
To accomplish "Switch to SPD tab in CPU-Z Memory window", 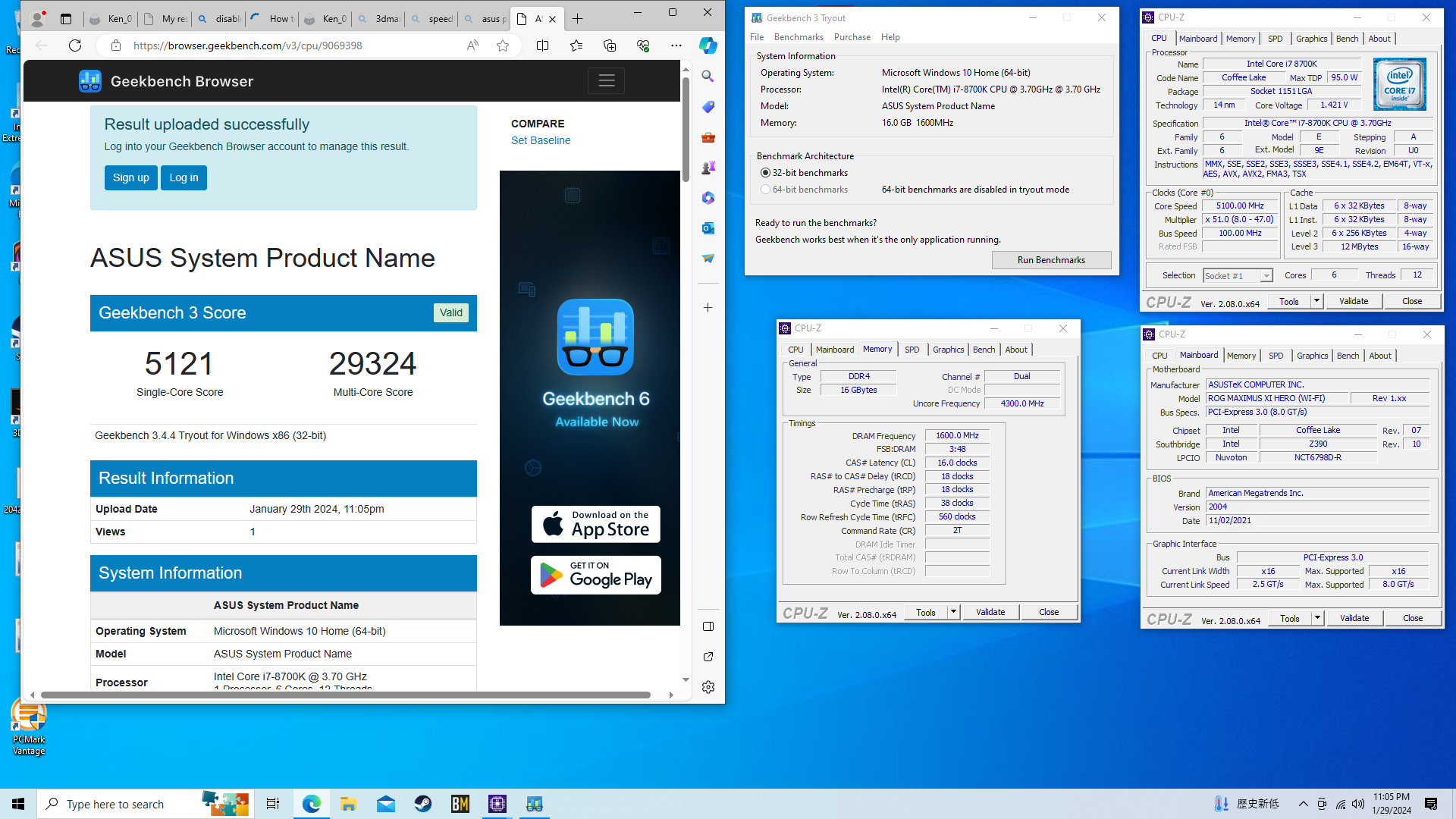I will pyautogui.click(x=912, y=350).
